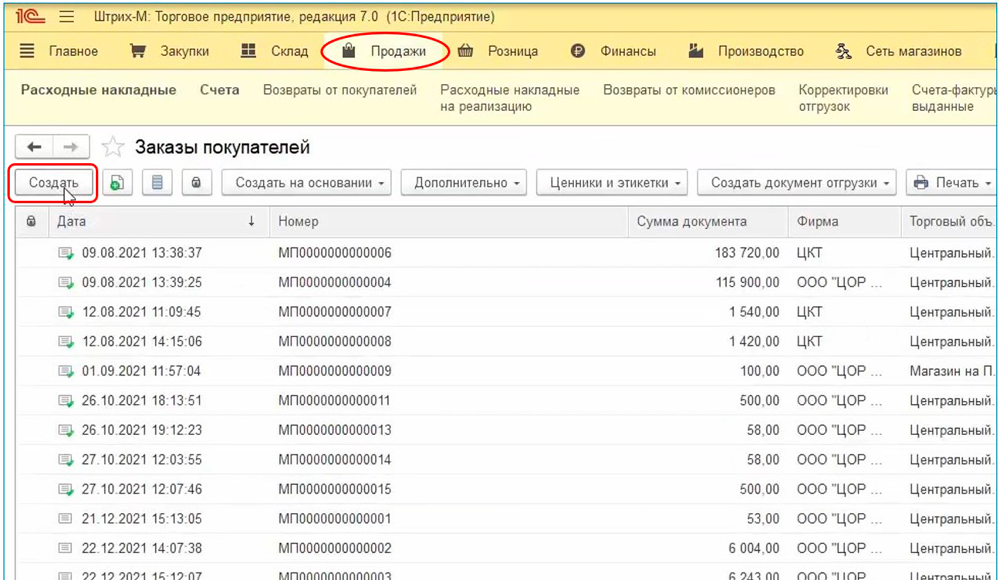Viewport: 1000px width, 580px height.
Task: Click the list view icon button
Action: pyautogui.click(x=157, y=183)
